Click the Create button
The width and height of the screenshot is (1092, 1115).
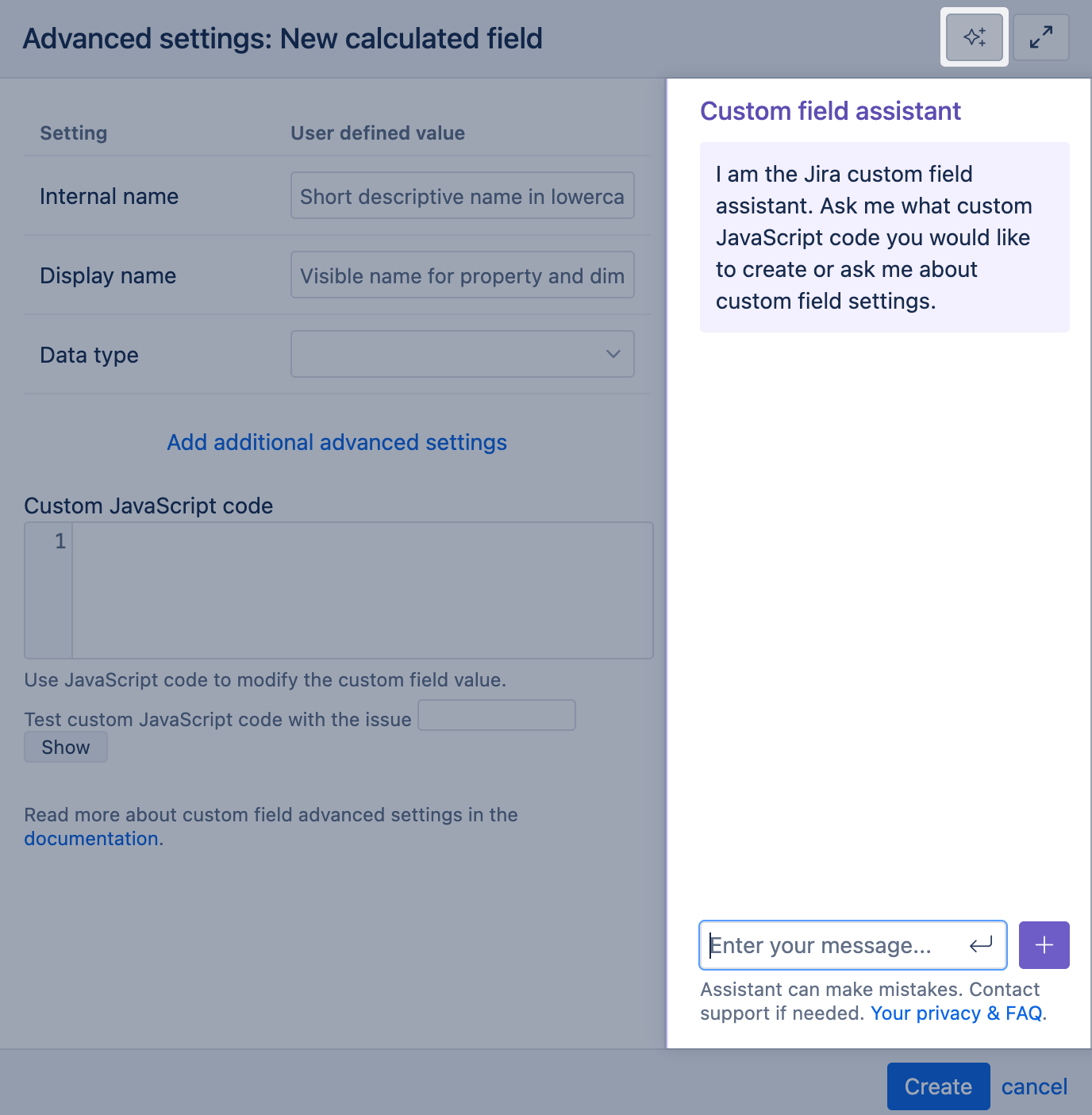[938, 1086]
